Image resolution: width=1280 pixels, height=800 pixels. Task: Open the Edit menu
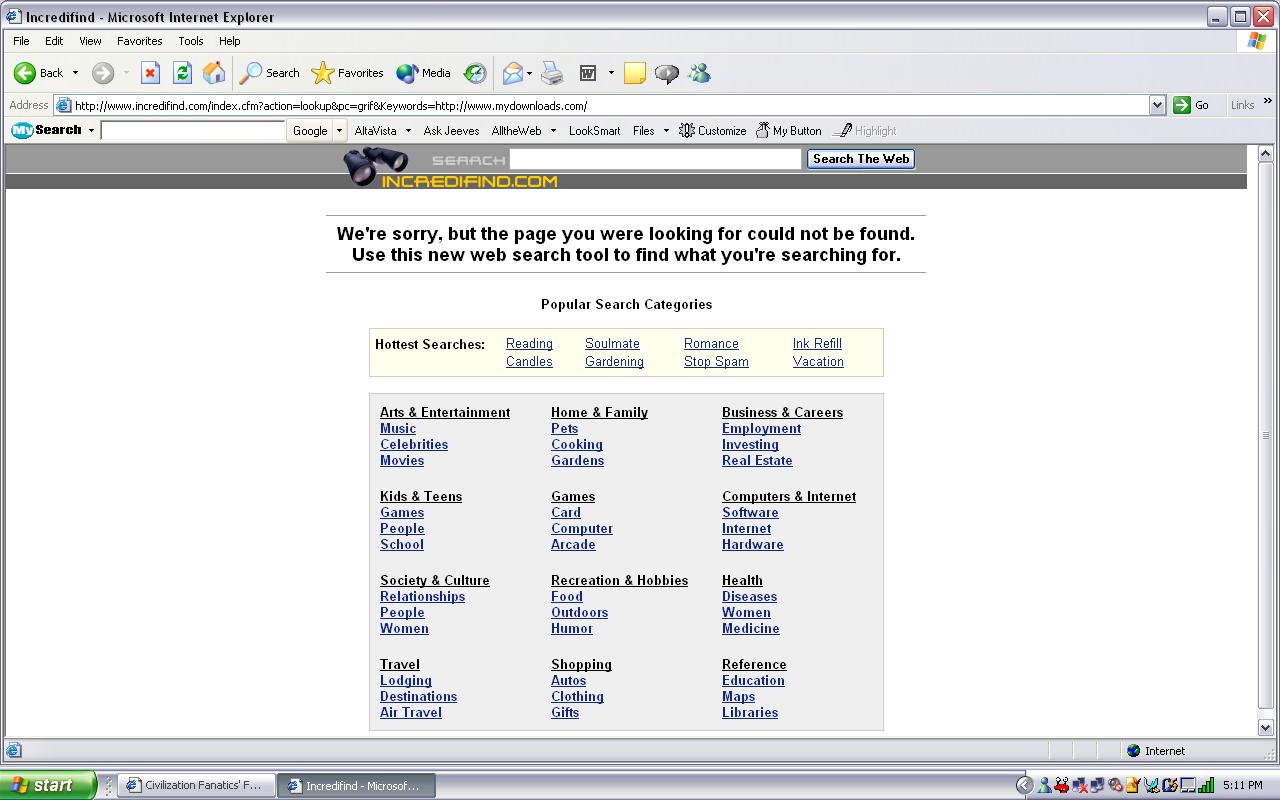tap(54, 41)
